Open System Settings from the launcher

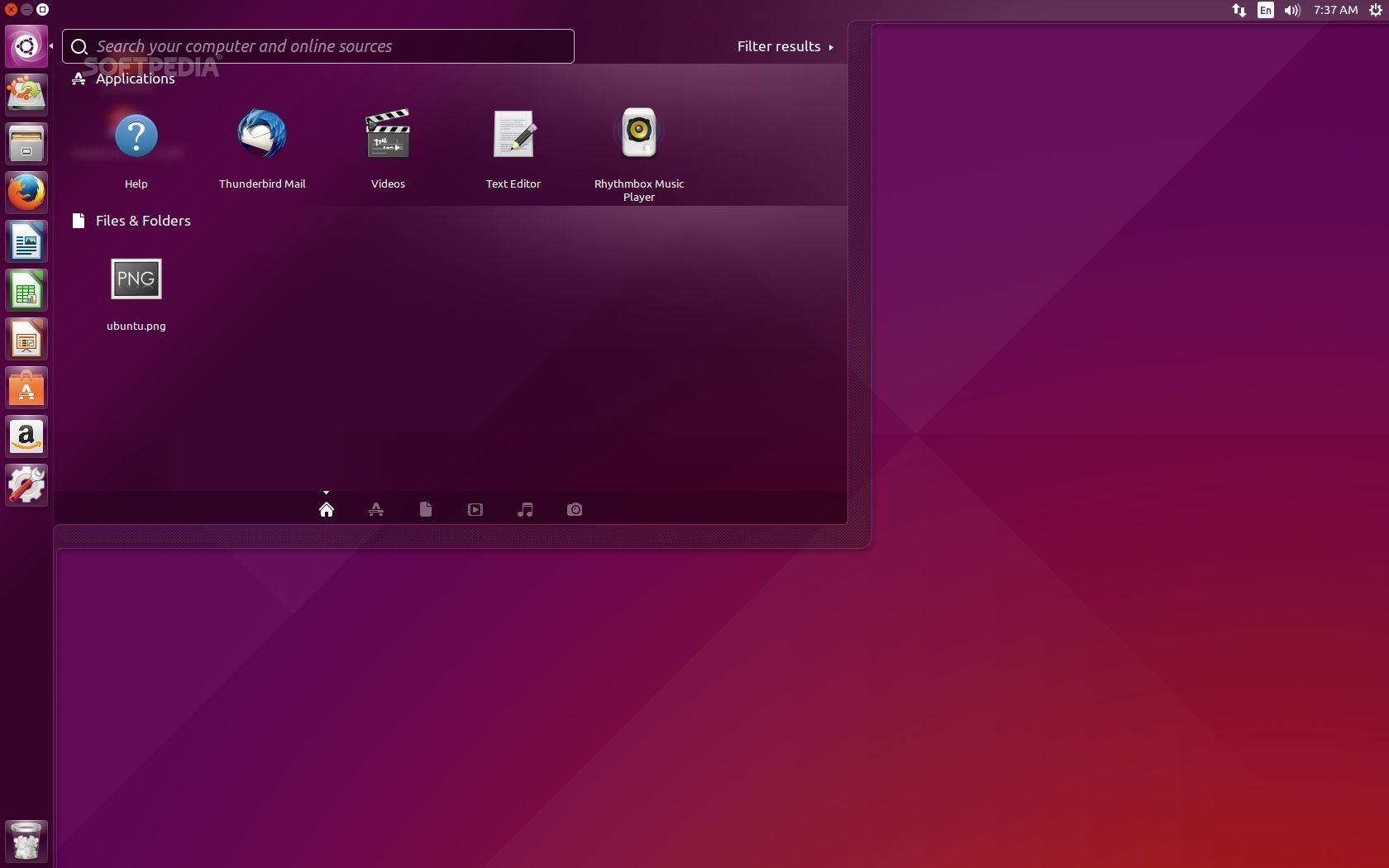[x=26, y=485]
